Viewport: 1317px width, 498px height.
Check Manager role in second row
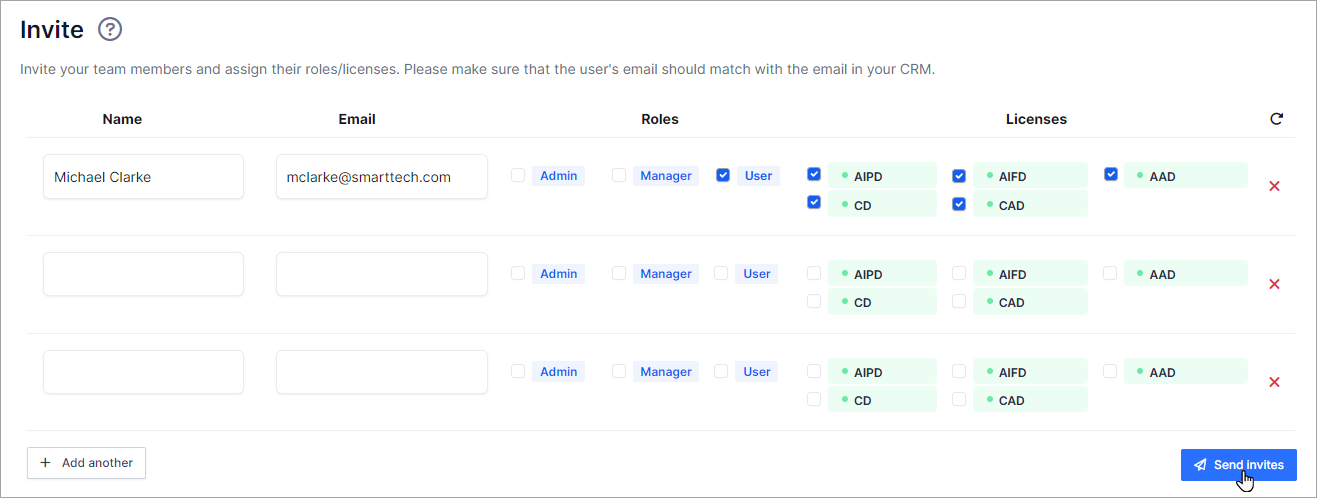619,273
